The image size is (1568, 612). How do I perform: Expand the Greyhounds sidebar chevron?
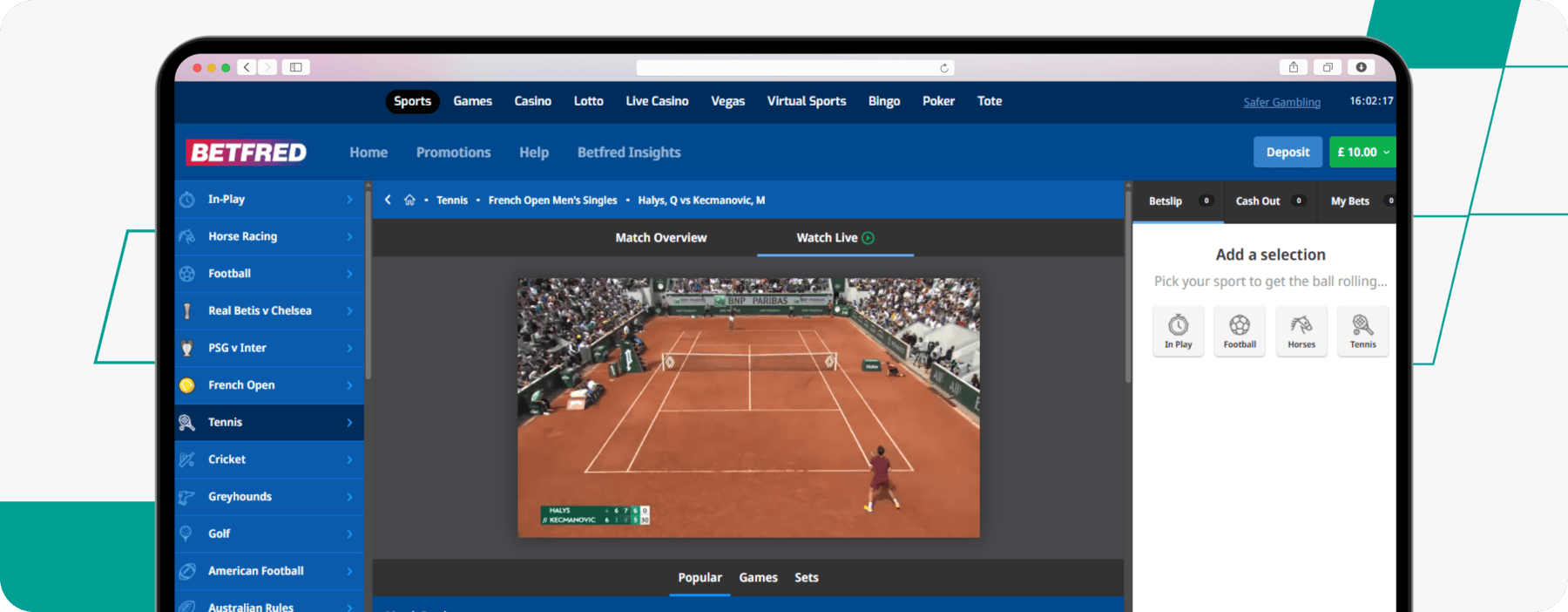point(349,497)
